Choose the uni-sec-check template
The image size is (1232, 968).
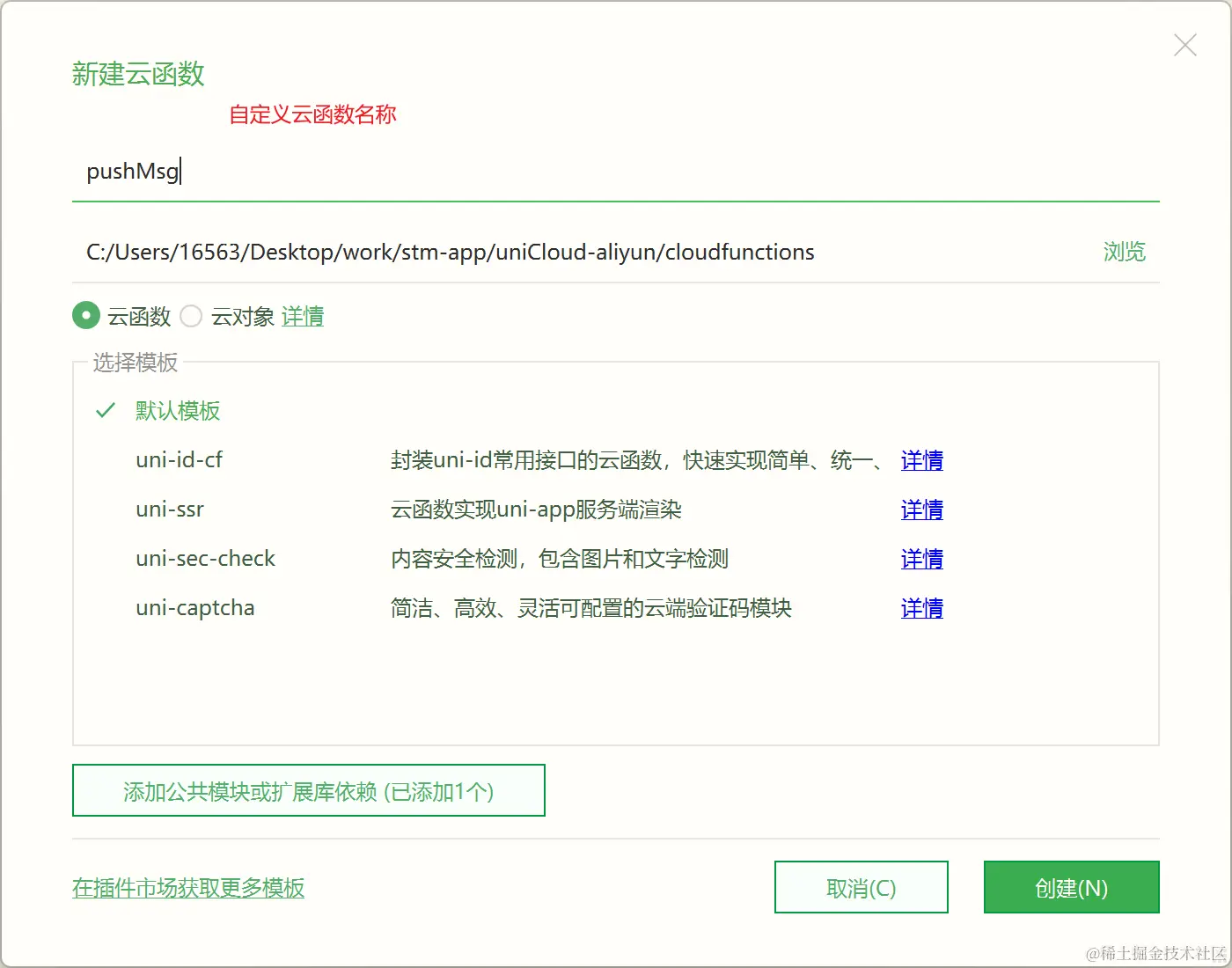[206, 559]
